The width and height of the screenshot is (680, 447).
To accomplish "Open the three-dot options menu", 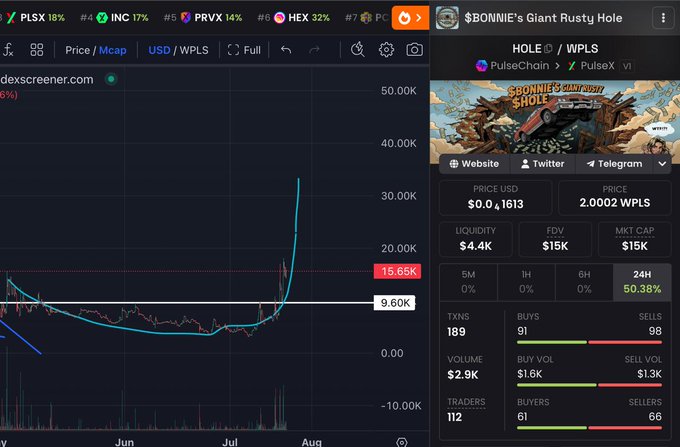I will click(663, 18).
